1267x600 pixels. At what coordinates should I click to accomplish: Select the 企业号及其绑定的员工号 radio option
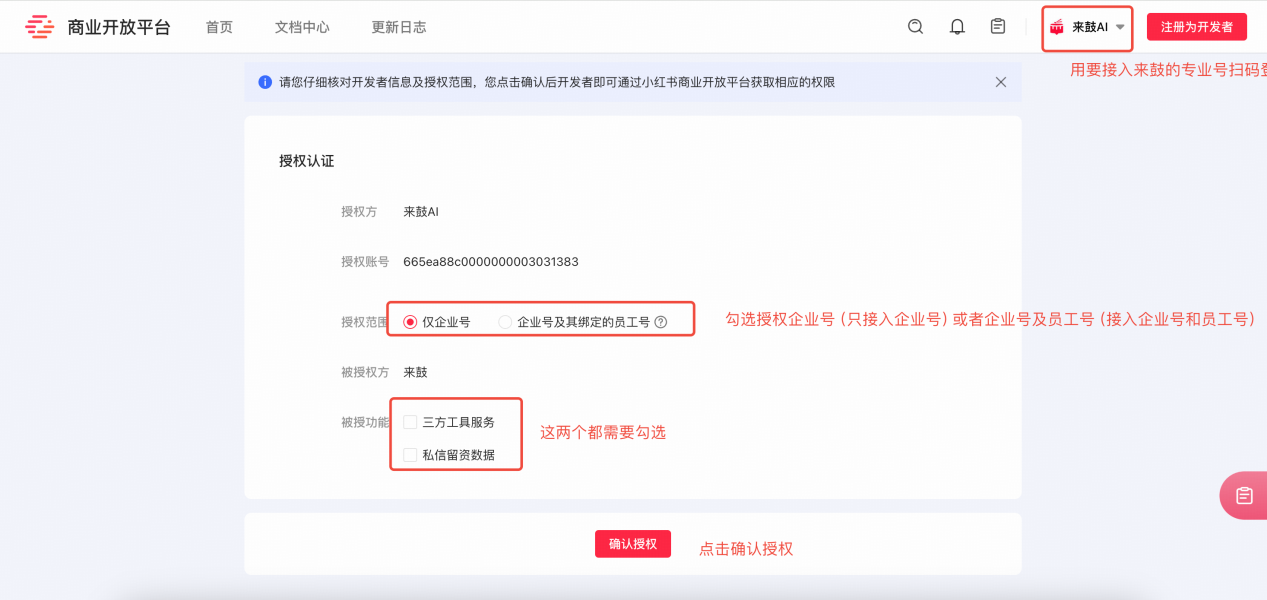(x=506, y=321)
